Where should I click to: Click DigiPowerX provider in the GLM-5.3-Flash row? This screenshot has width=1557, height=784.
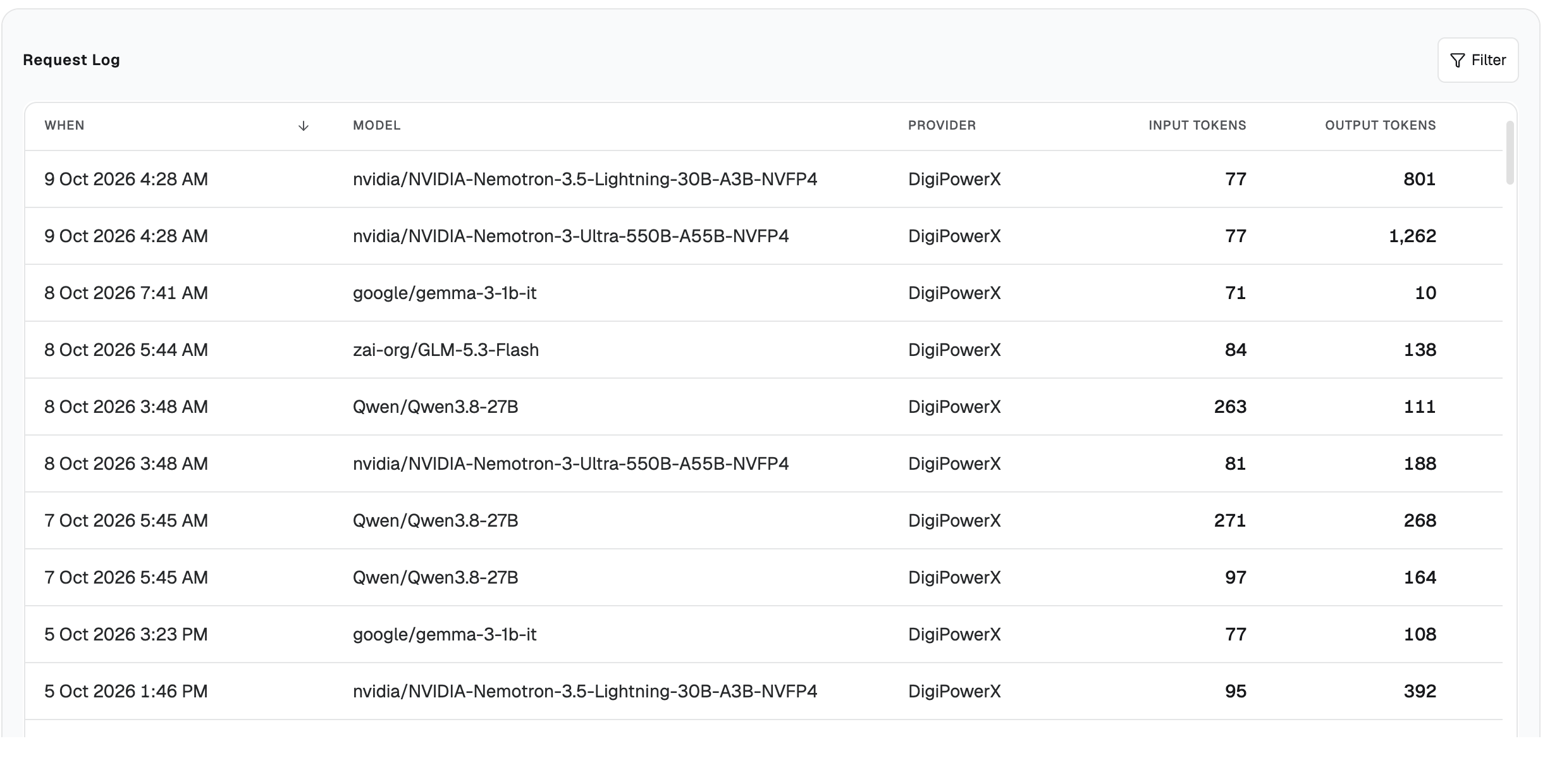[954, 350]
